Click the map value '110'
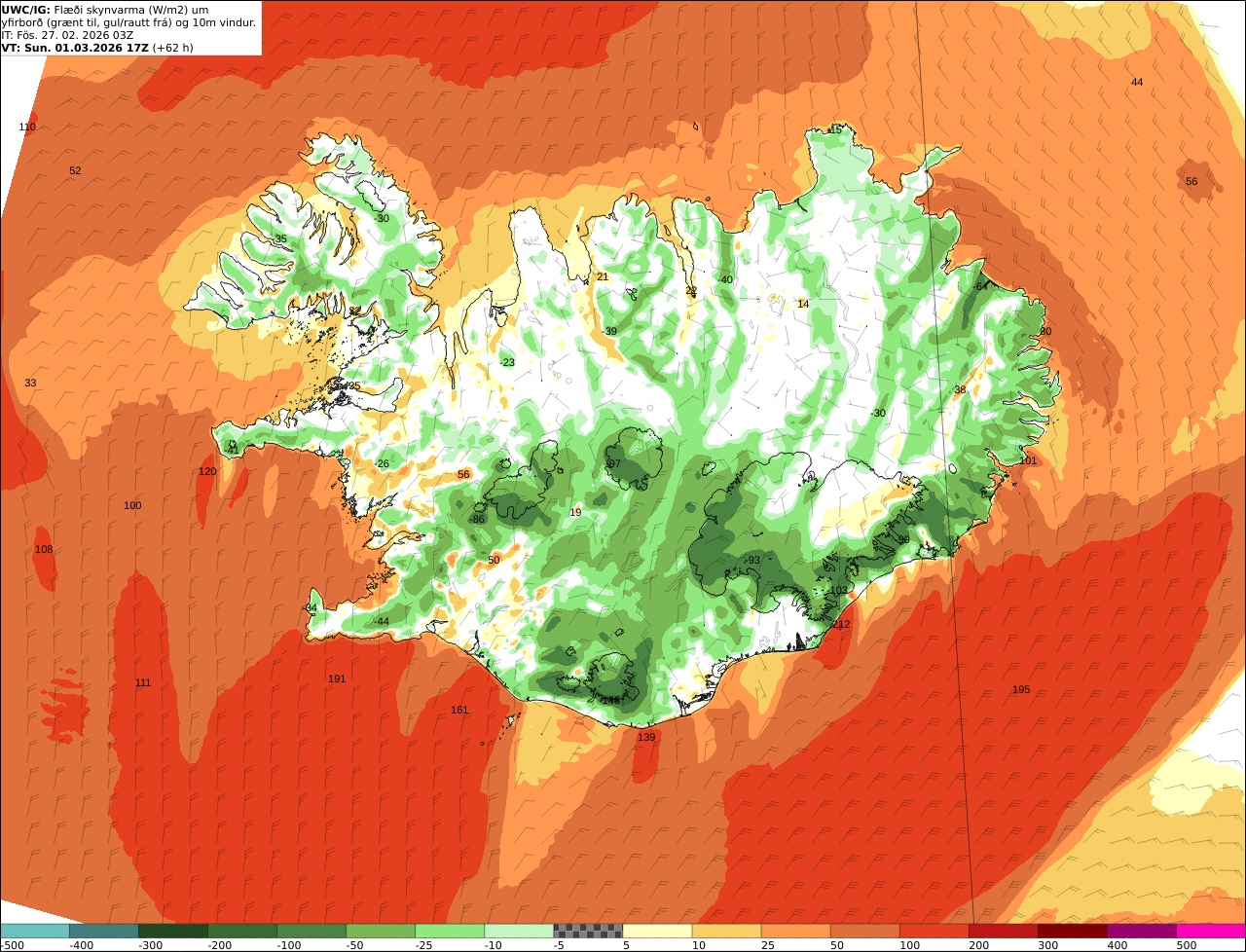The height and width of the screenshot is (952, 1246). coord(27,128)
